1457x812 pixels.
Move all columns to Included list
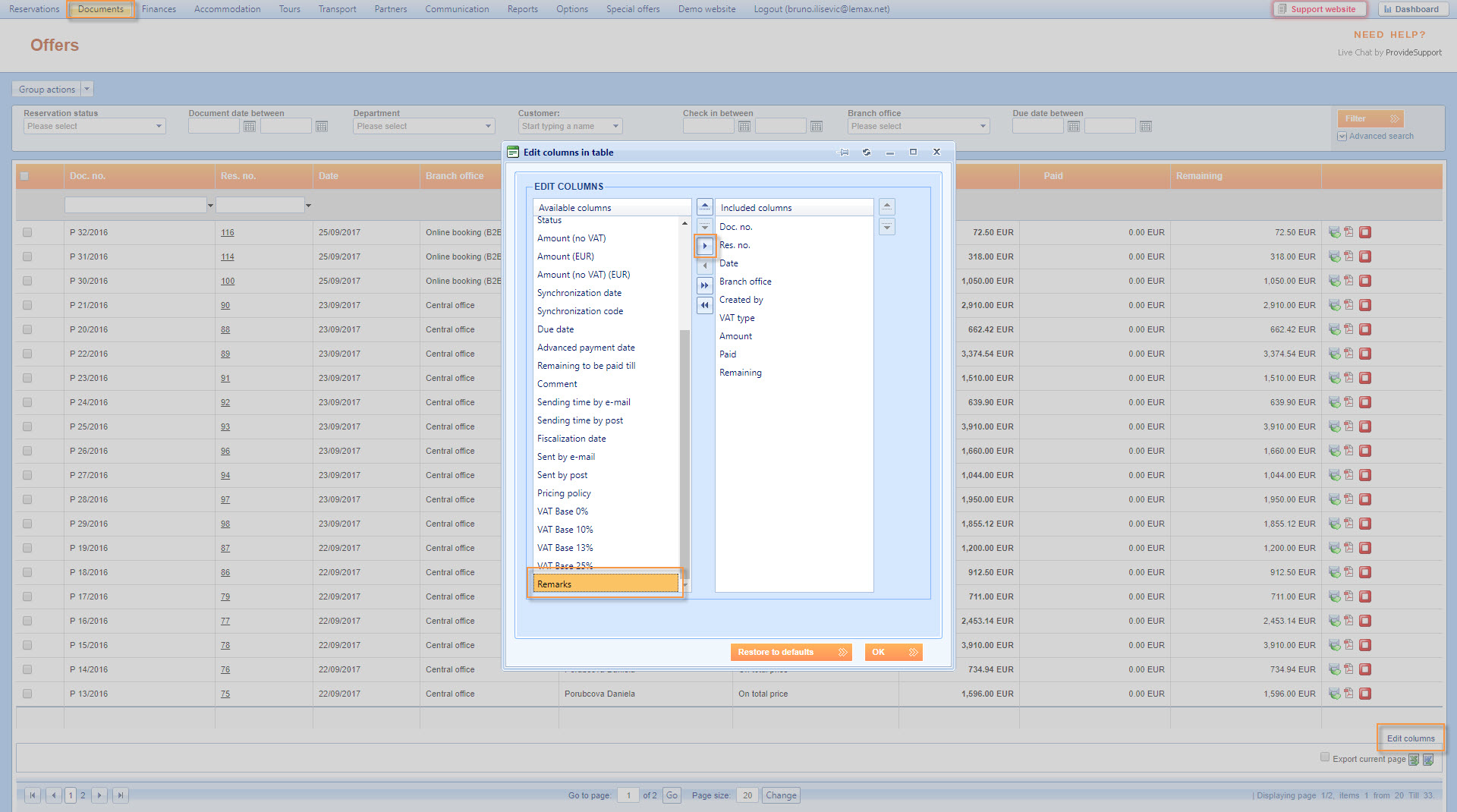pyautogui.click(x=705, y=285)
